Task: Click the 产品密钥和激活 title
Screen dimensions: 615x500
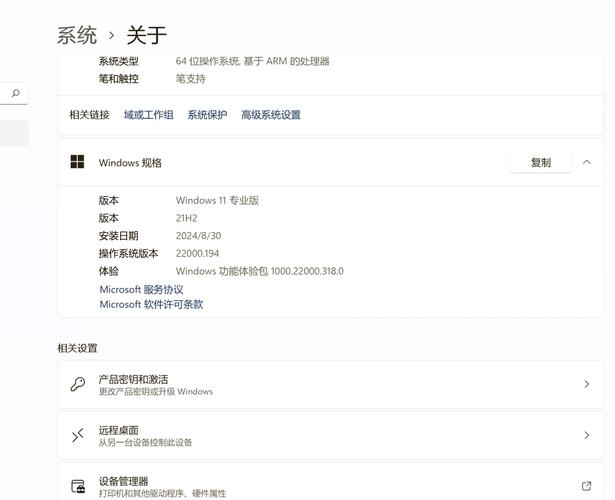Action: [133, 379]
